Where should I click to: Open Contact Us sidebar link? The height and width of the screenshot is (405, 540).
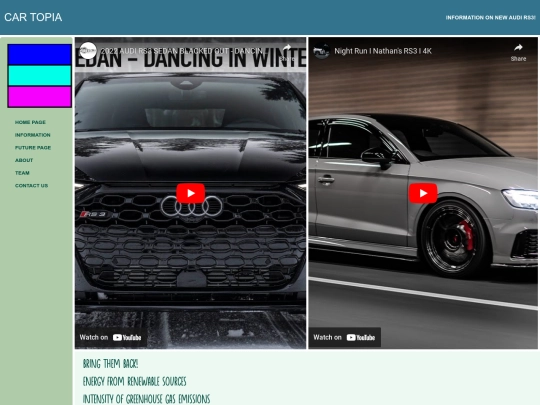pyautogui.click(x=32, y=186)
